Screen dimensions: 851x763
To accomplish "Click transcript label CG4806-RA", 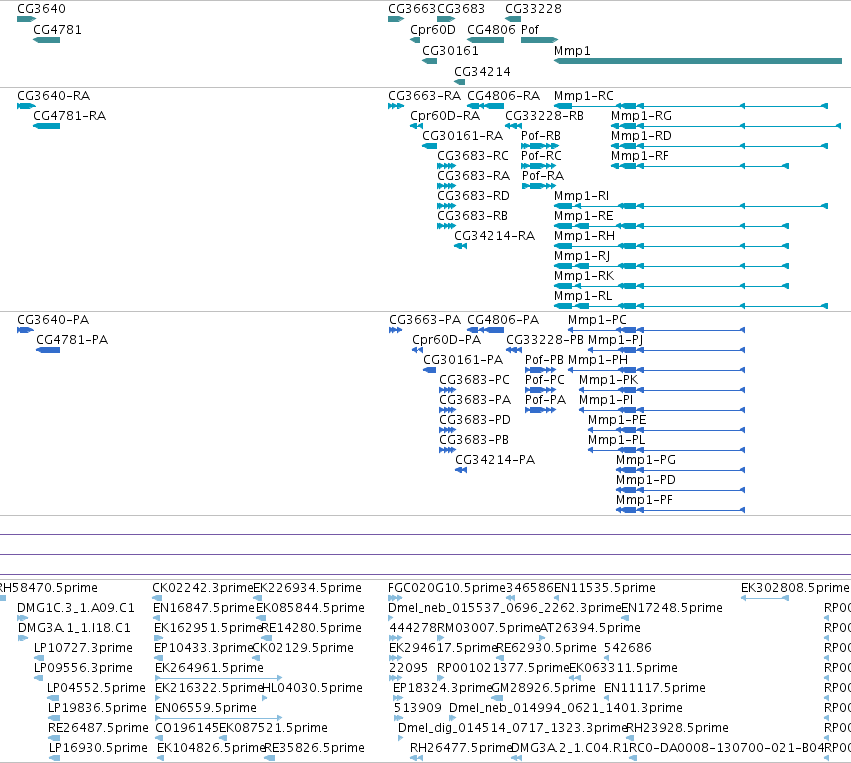I will [x=504, y=96].
